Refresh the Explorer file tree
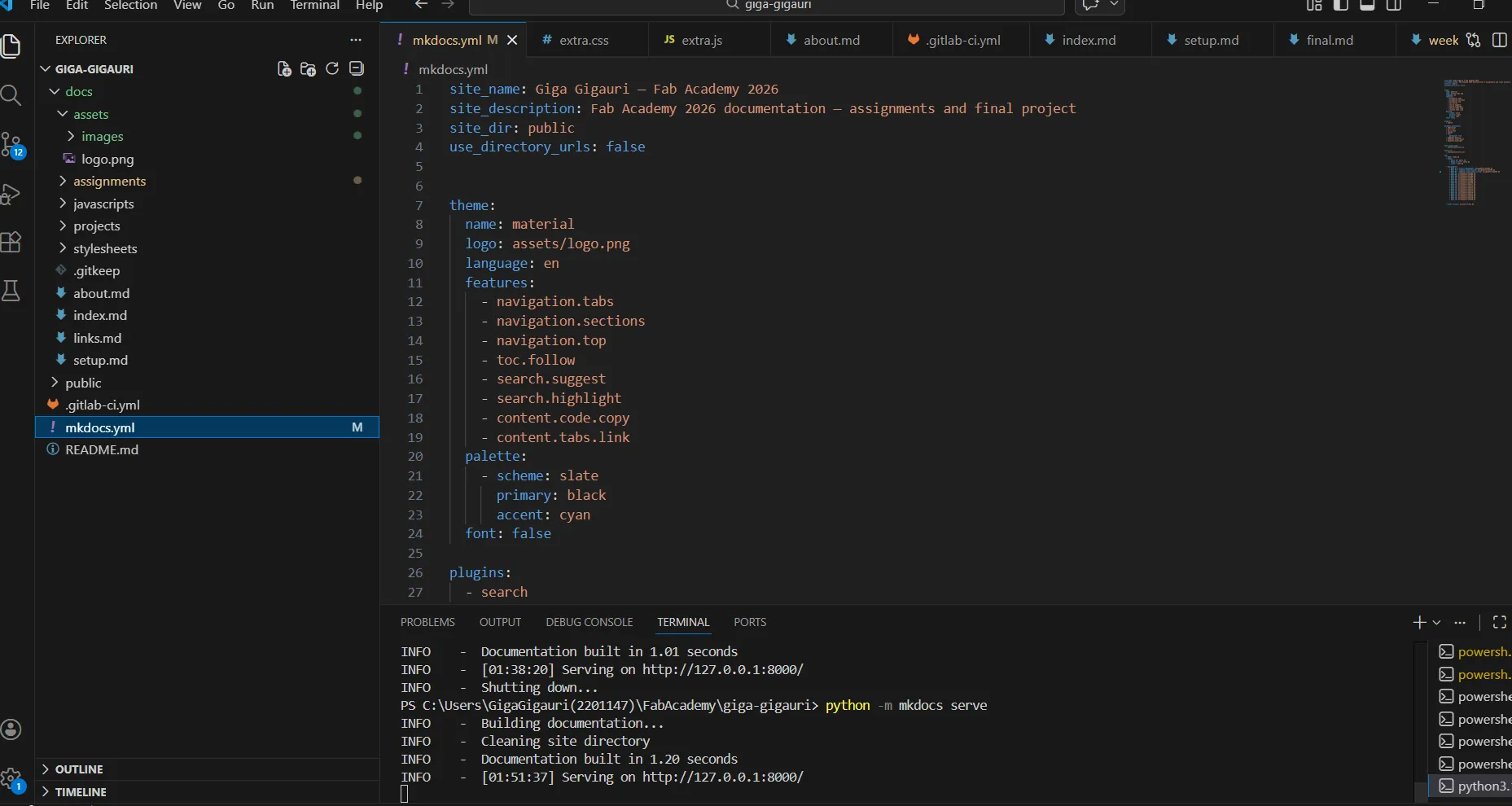 [332, 69]
